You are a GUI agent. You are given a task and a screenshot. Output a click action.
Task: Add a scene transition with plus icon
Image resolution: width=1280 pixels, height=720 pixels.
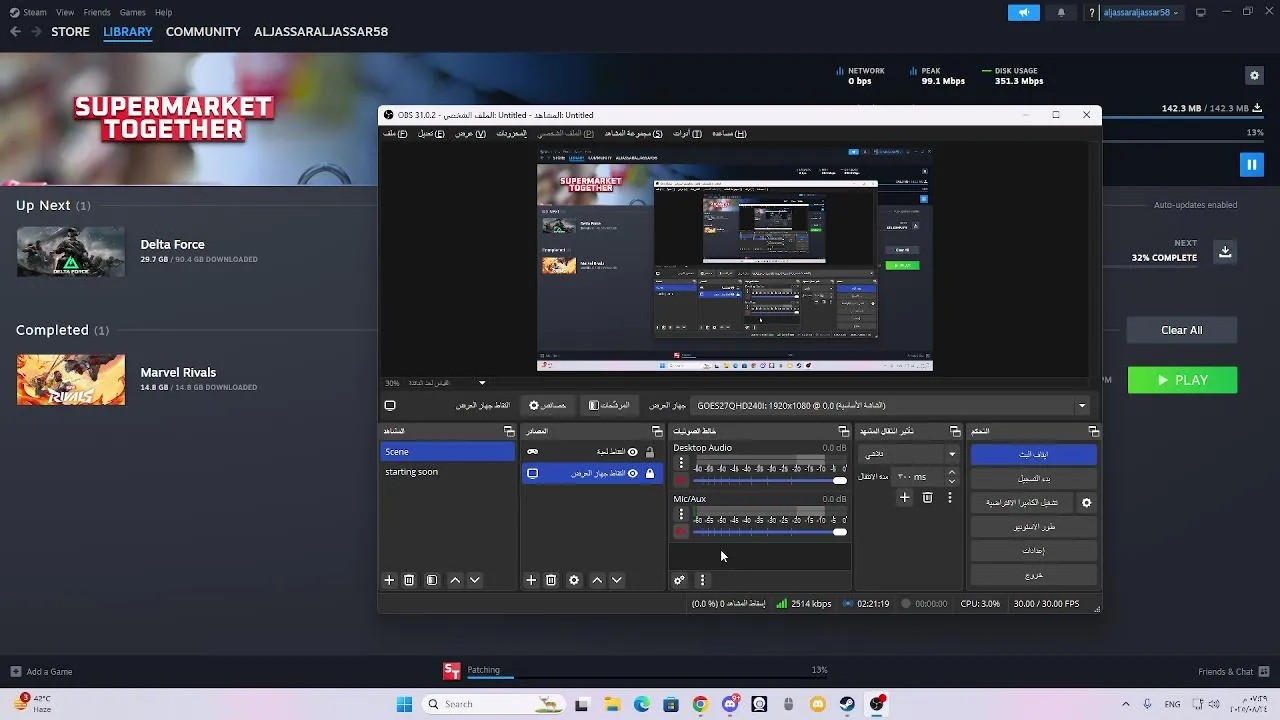click(905, 497)
